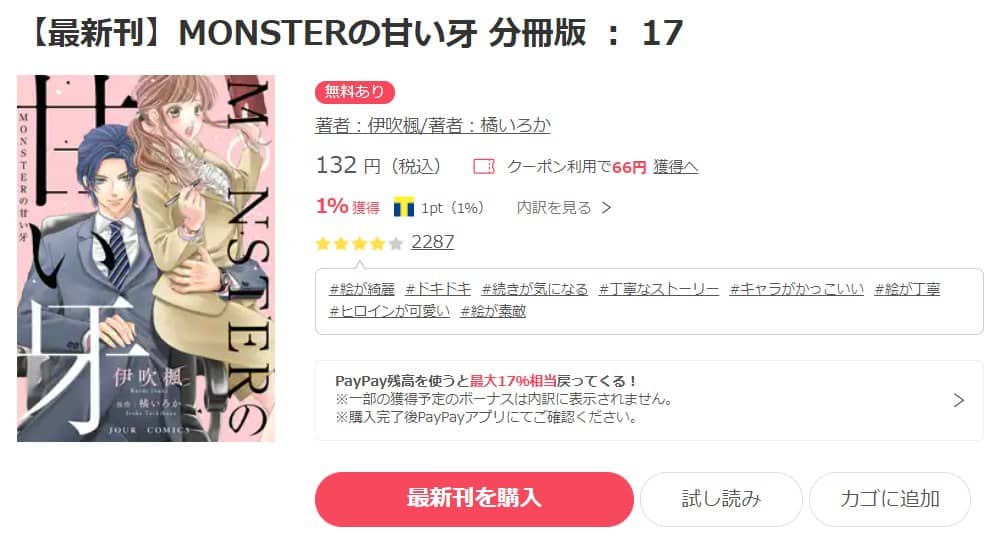Expand 内訳を見る points breakdown
The height and width of the screenshot is (548, 1000).
click(564, 207)
